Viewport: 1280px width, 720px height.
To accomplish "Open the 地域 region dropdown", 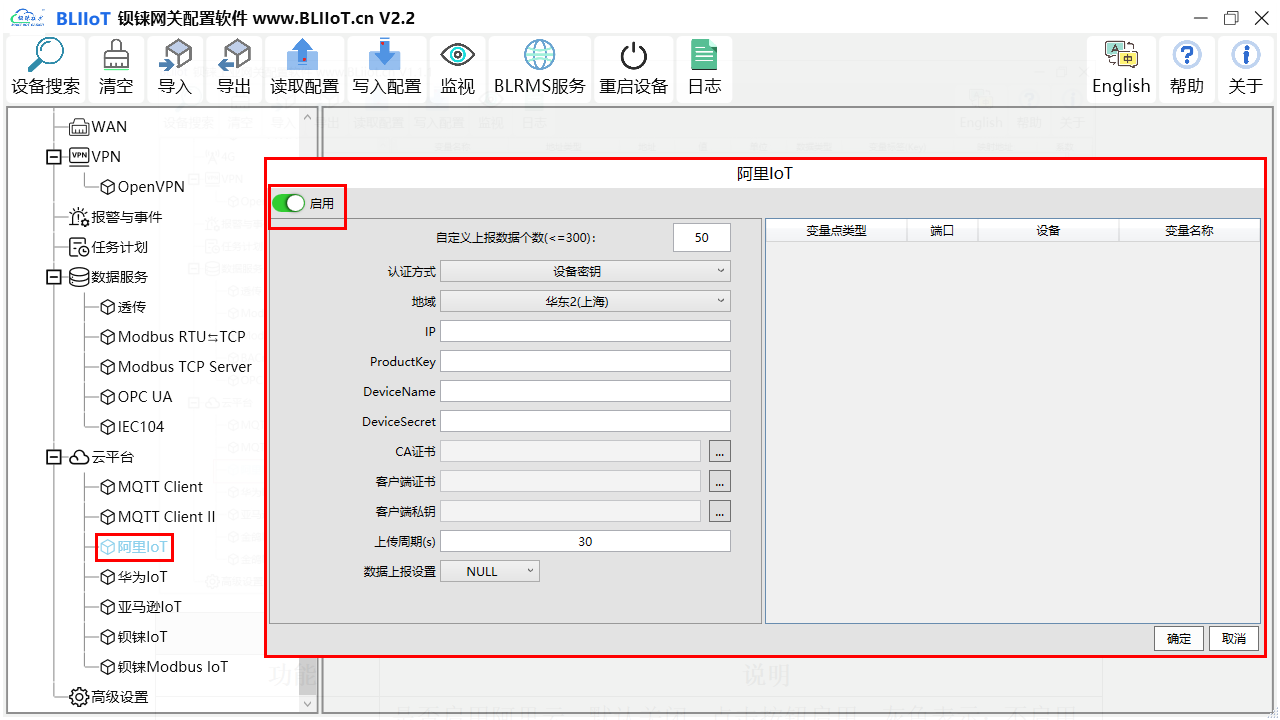I will pyautogui.click(x=585, y=301).
